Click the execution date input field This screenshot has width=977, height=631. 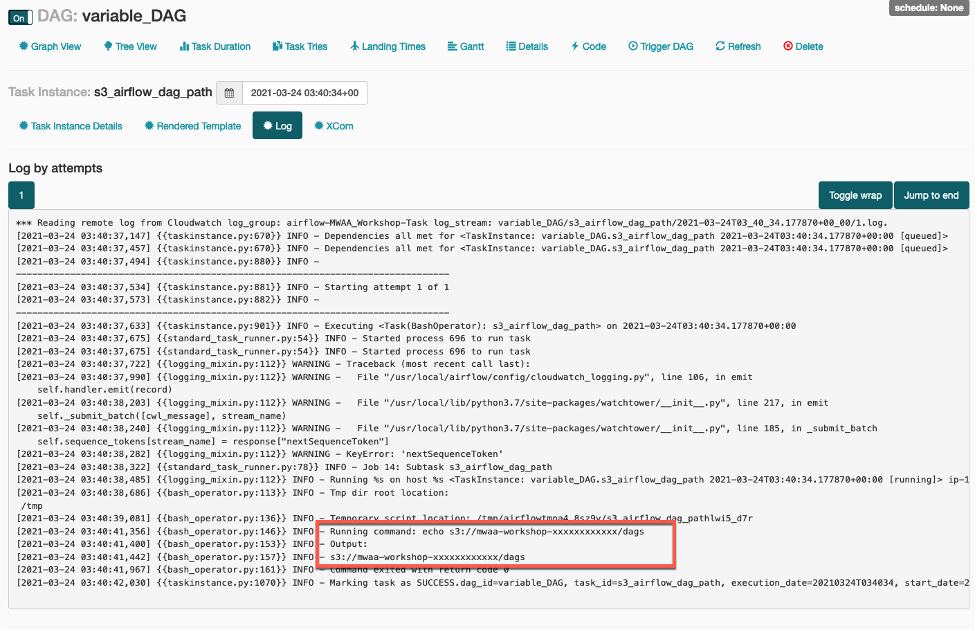(304, 93)
